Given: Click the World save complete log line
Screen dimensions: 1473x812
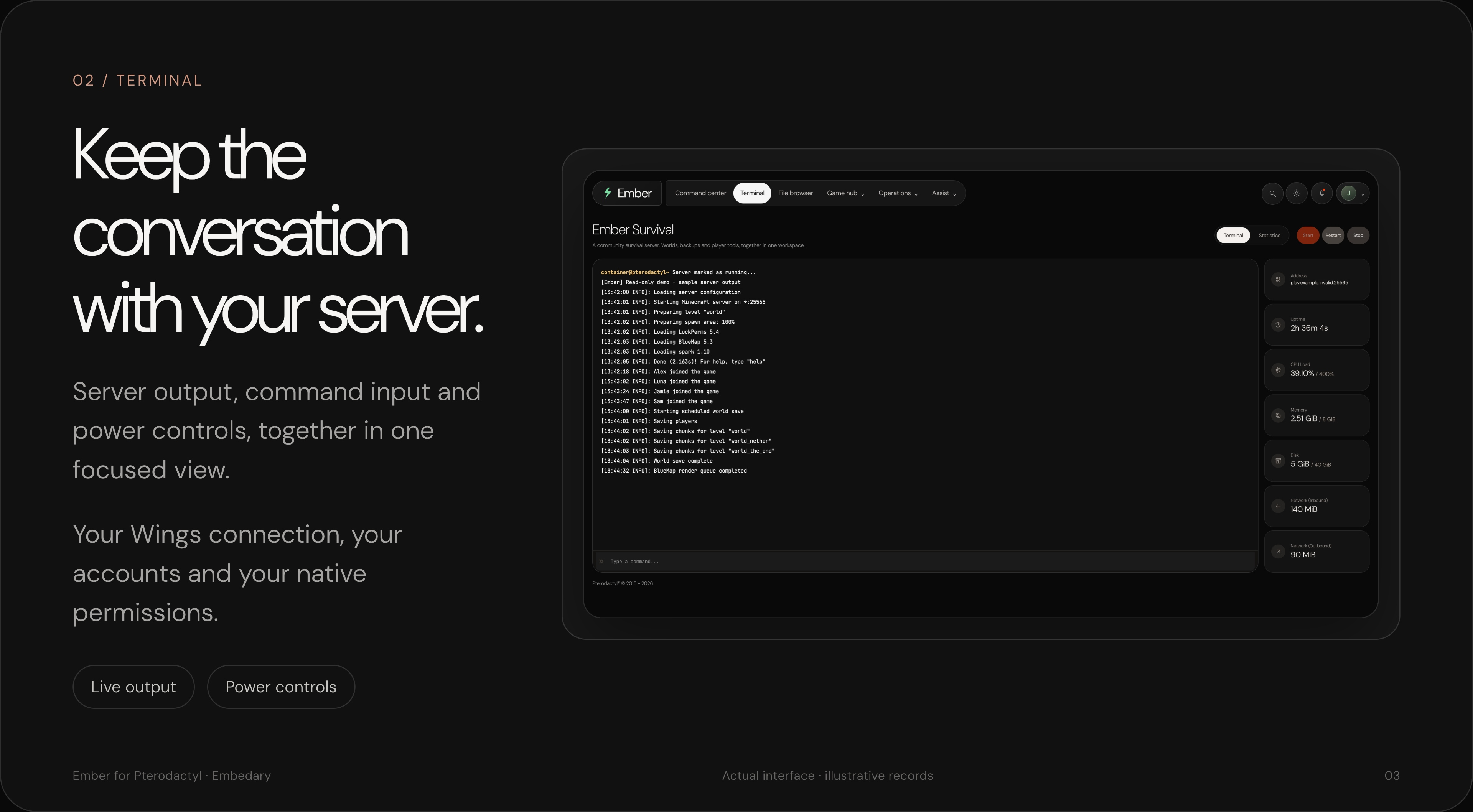Looking at the screenshot, I should click(656, 461).
